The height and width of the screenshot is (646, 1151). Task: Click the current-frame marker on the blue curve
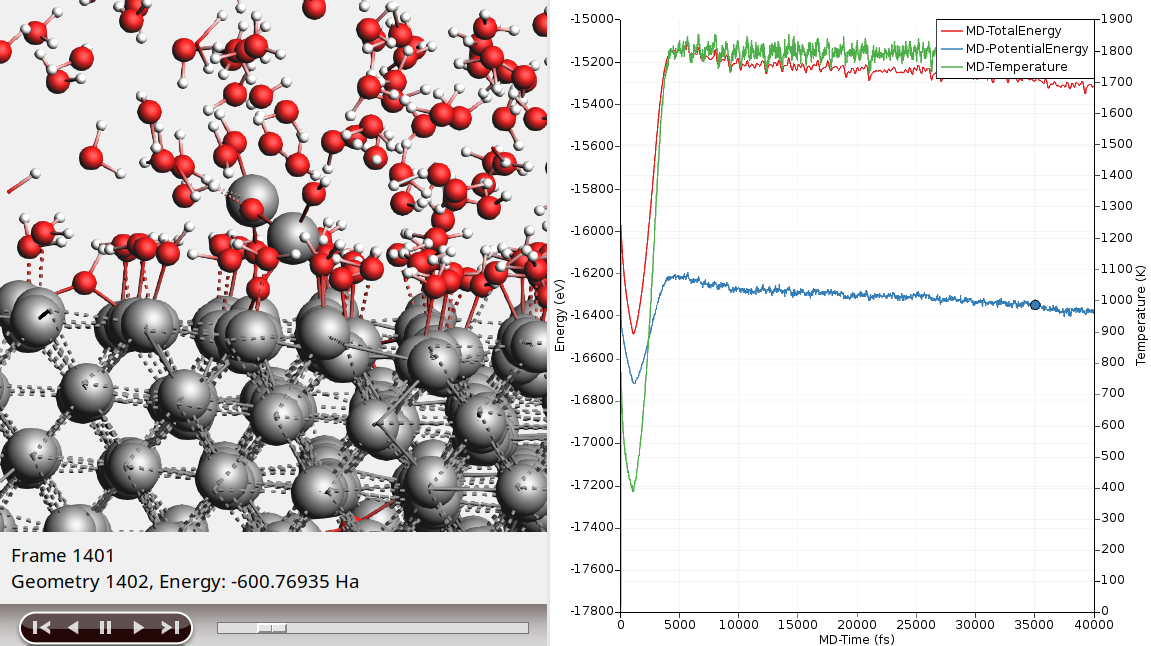(x=1035, y=305)
